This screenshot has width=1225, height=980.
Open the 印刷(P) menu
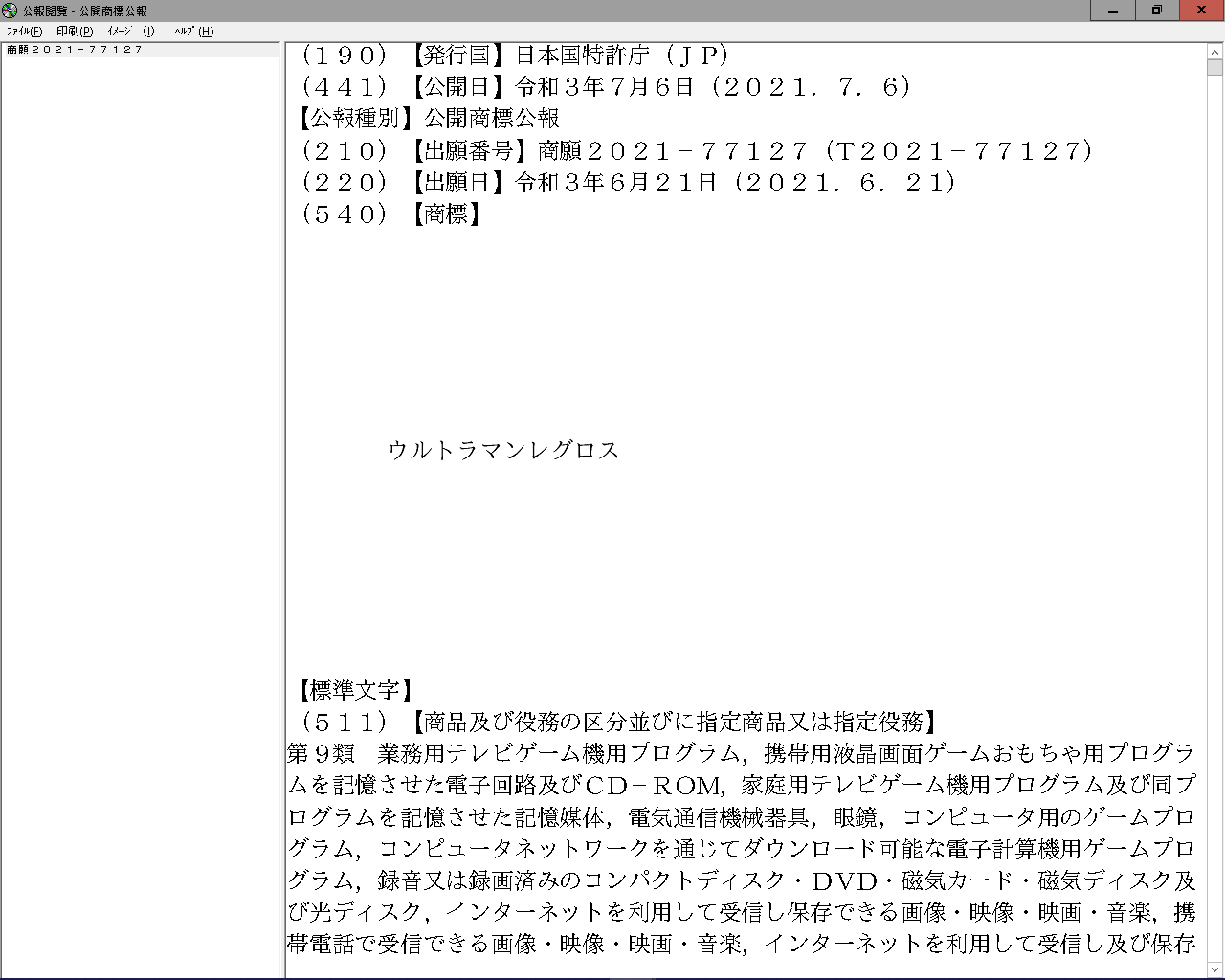click(75, 32)
